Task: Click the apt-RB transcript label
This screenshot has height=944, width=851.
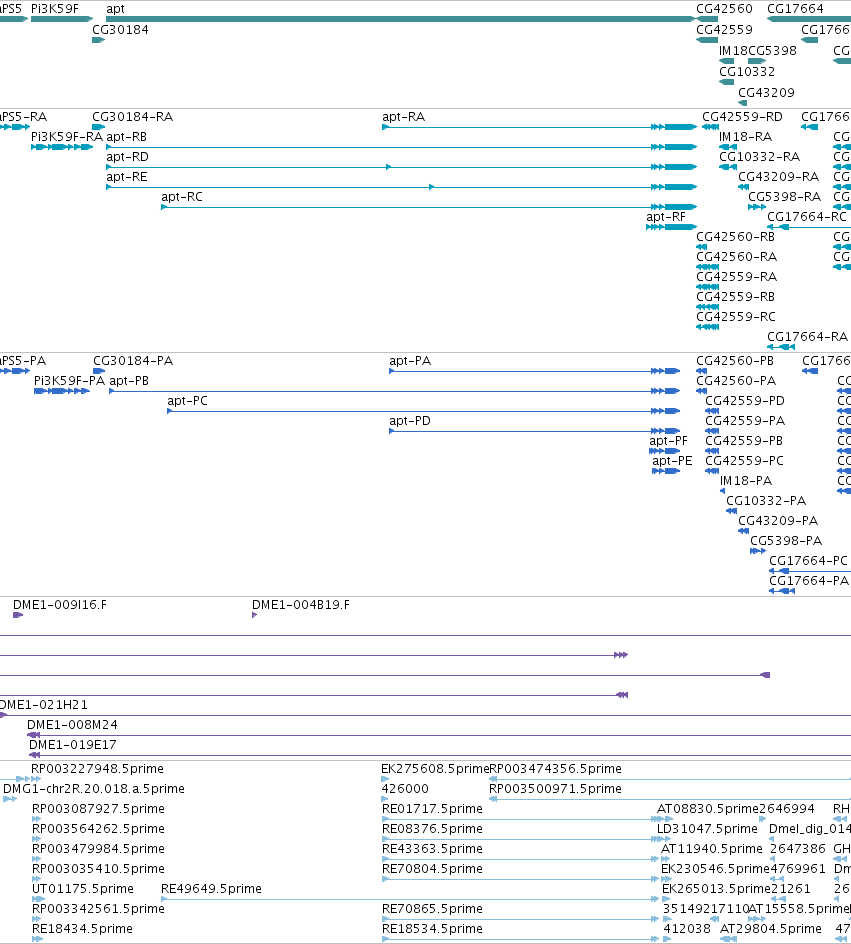Action: pyautogui.click(x=126, y=137)
